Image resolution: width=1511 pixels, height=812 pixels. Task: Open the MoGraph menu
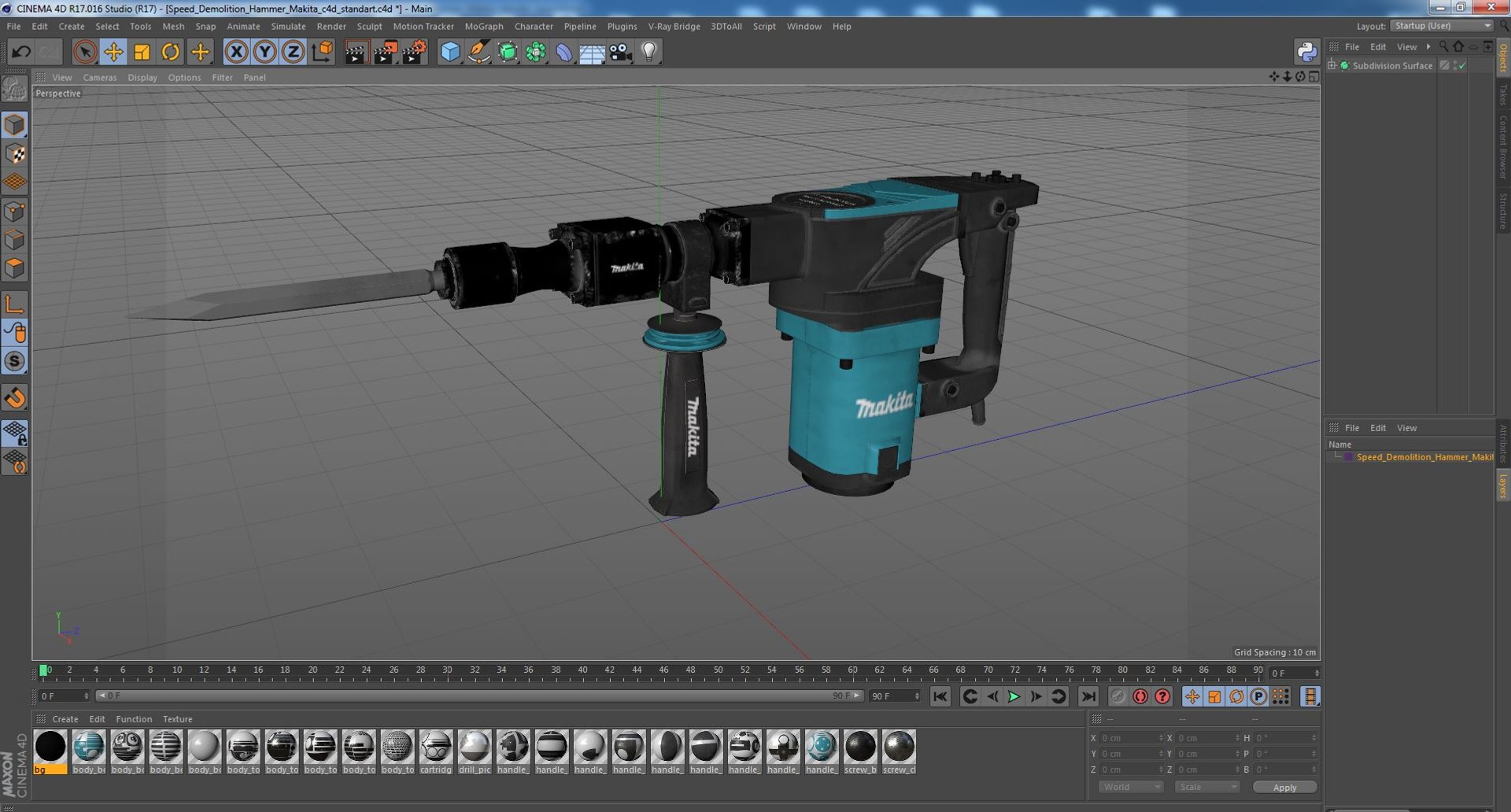483,26
